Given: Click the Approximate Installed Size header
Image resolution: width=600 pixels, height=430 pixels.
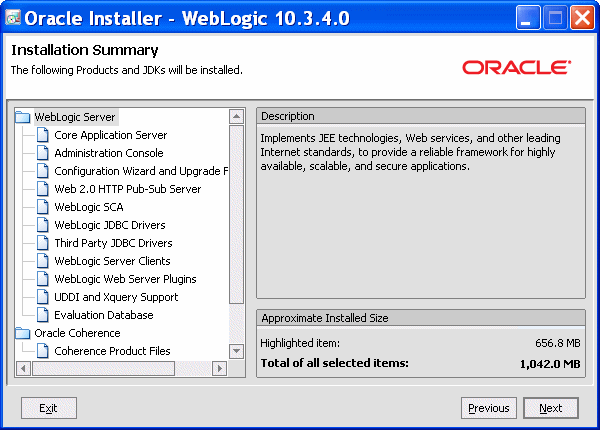Looking at the screenshot, I should click(421, 318).
